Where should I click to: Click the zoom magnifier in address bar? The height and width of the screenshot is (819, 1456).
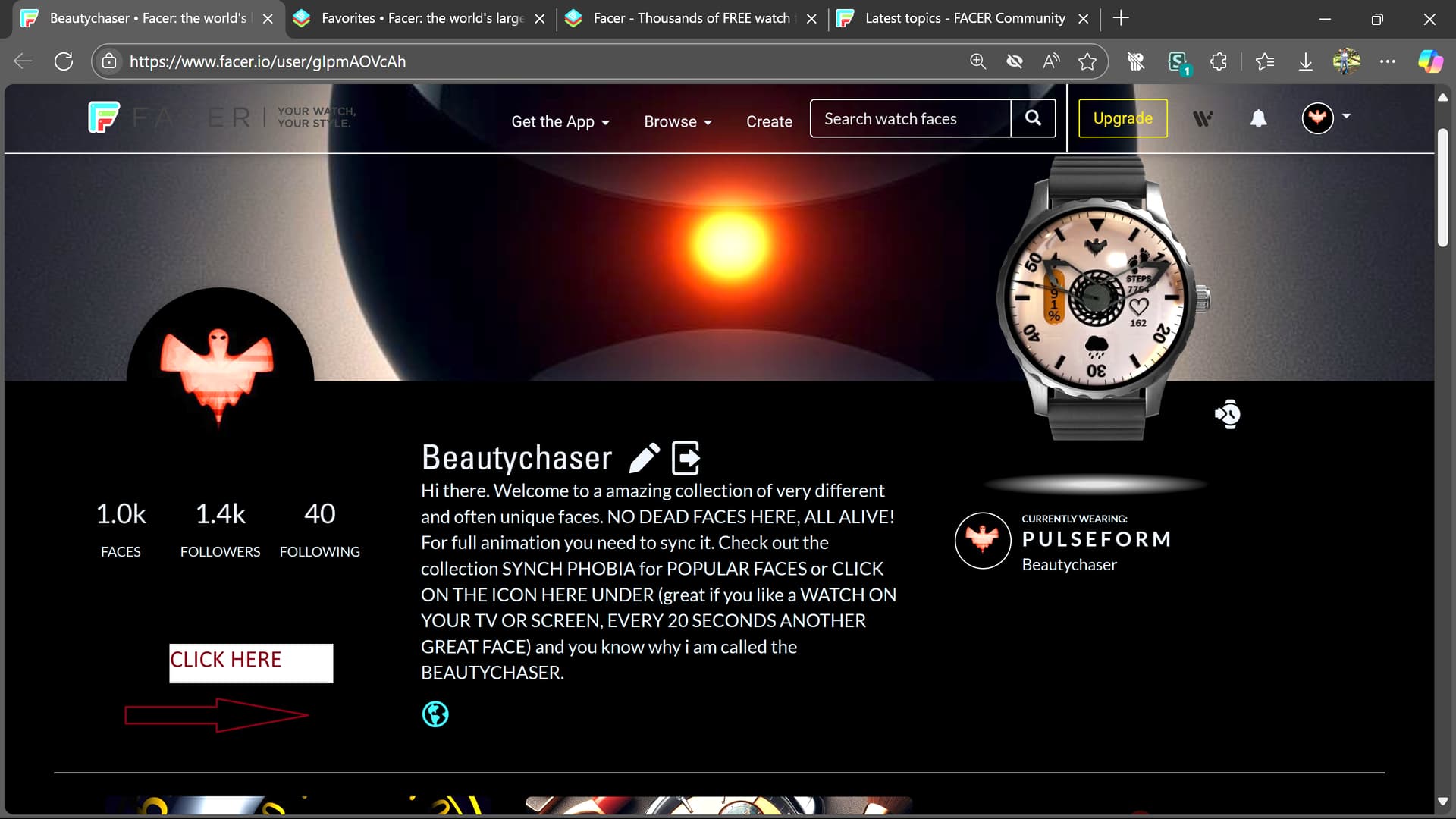978,61
